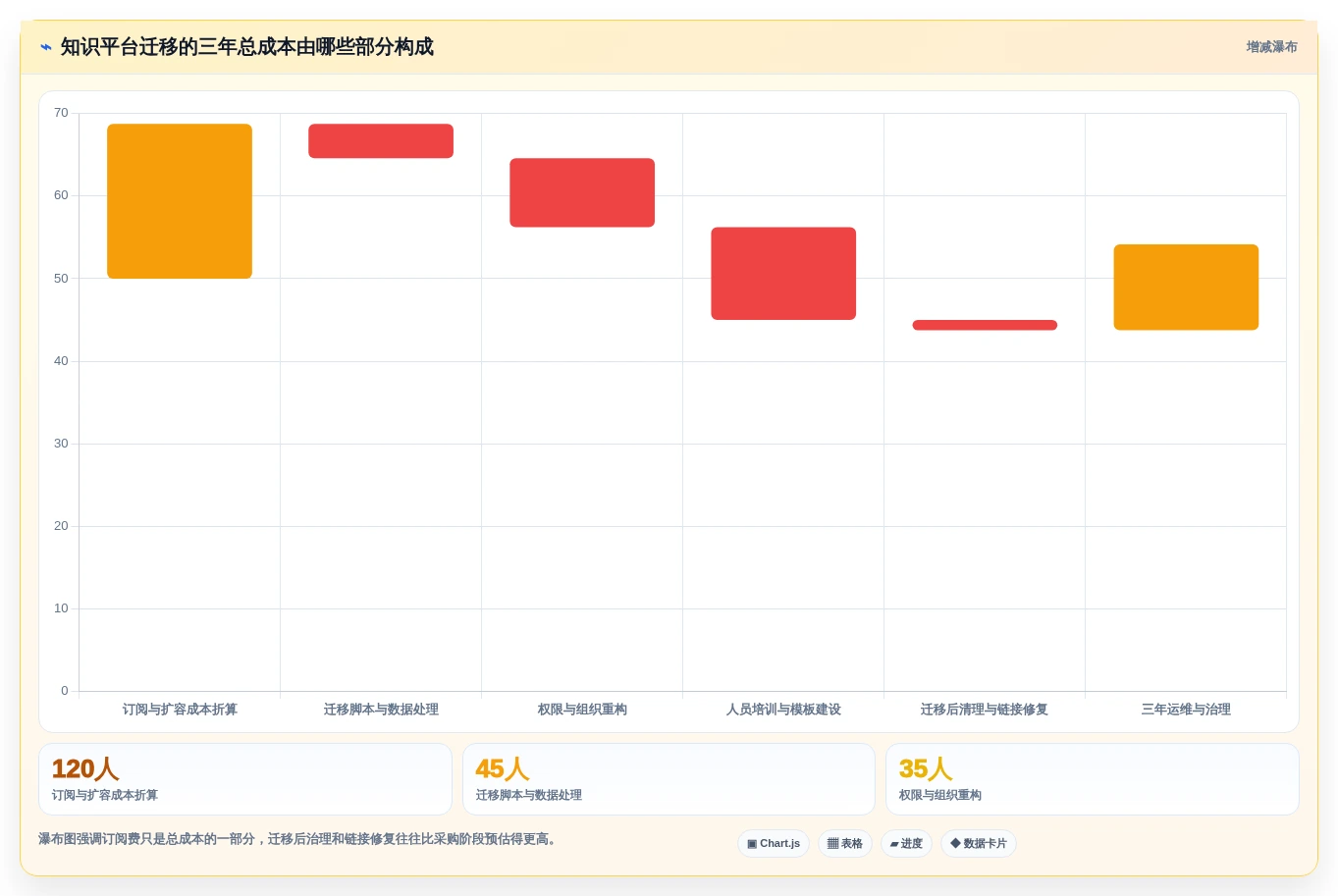Click the 50 y-axis tick label
The width and height of the screenshot is (1338, 896).
[61, 279]
